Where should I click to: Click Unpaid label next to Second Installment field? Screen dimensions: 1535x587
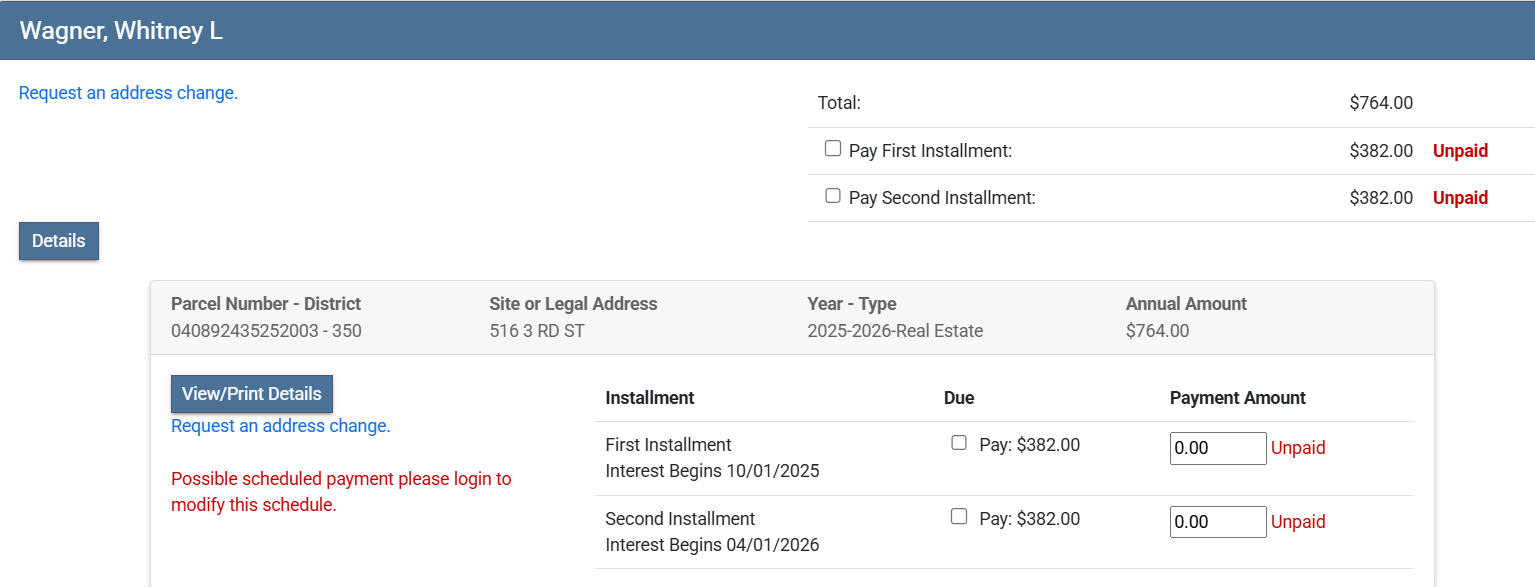click(x=1298, y=522)
